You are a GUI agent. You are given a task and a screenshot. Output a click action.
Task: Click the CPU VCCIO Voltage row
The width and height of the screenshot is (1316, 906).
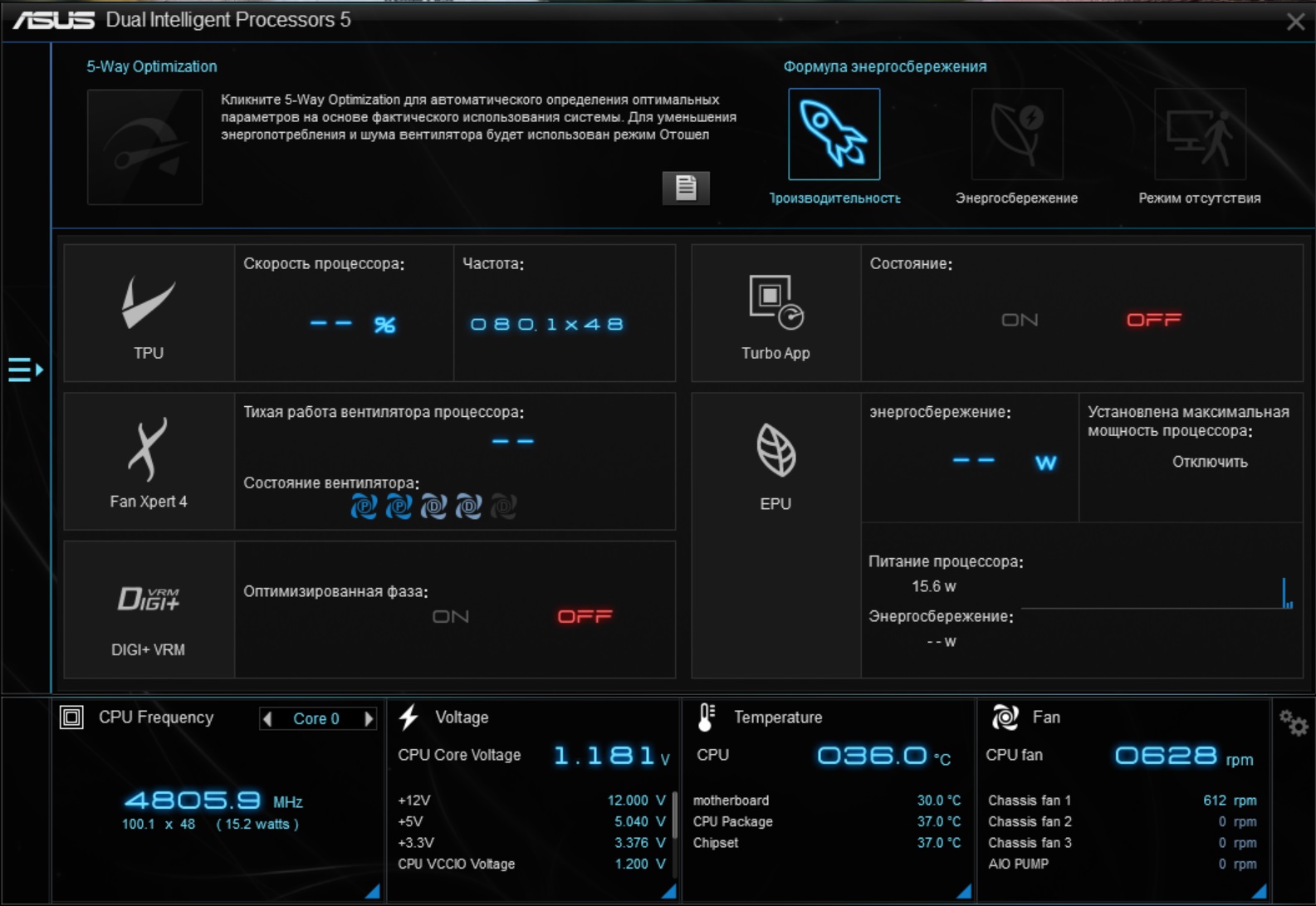click(531, 864)
